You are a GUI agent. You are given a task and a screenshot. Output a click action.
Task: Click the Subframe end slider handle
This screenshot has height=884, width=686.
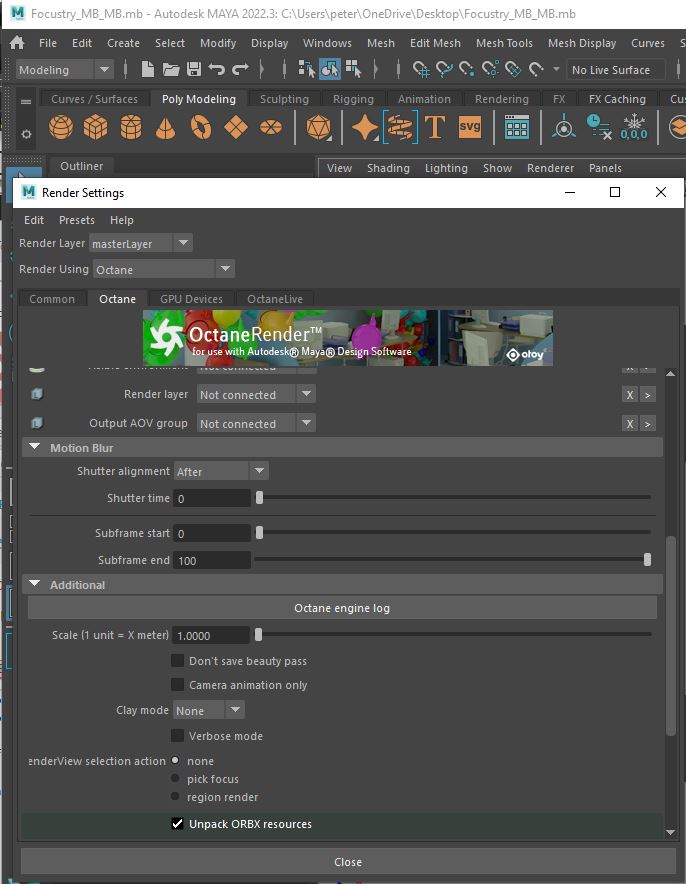(x=647, y=559)
